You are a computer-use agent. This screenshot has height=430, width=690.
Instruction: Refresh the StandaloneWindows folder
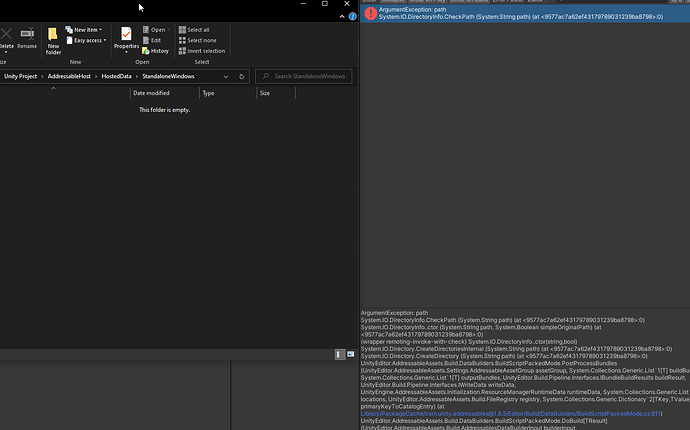242,77
